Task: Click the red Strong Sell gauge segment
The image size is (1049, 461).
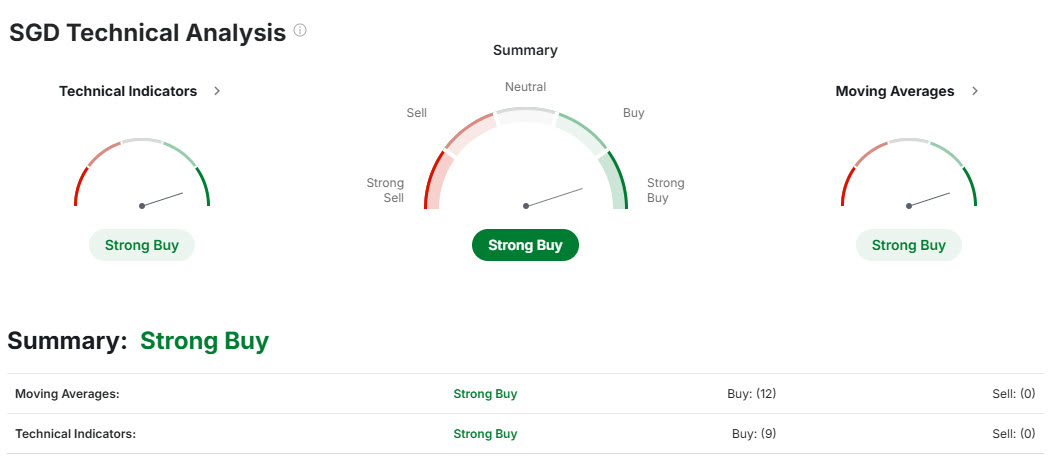Action: [x=432, y=182]
